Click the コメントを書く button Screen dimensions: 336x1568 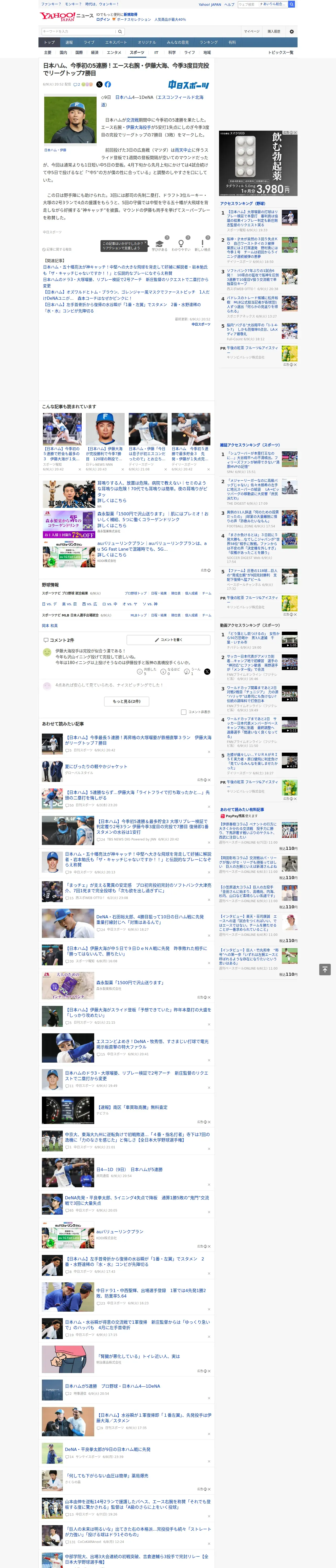168,640
